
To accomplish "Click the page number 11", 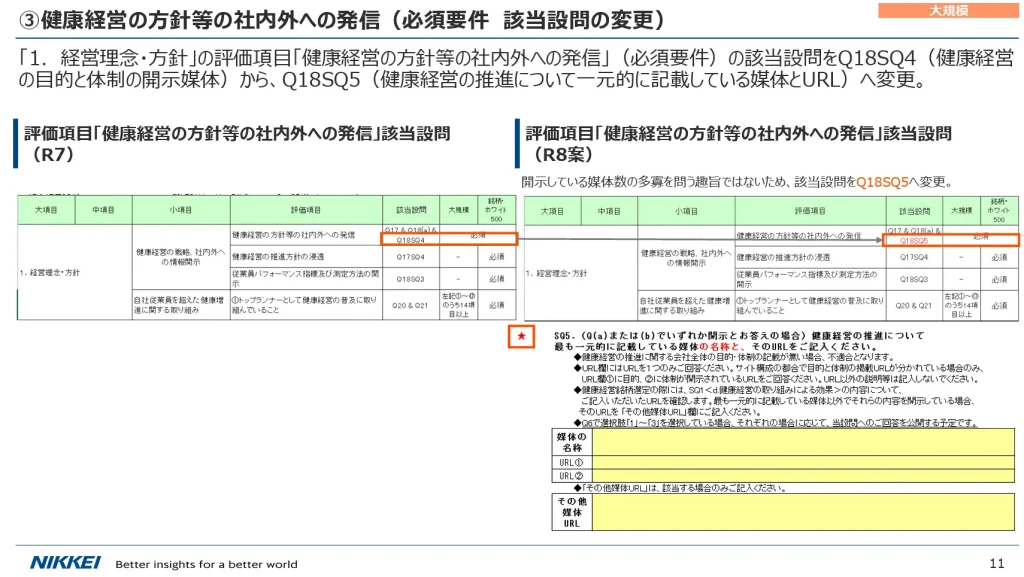I will coord(997,563).
